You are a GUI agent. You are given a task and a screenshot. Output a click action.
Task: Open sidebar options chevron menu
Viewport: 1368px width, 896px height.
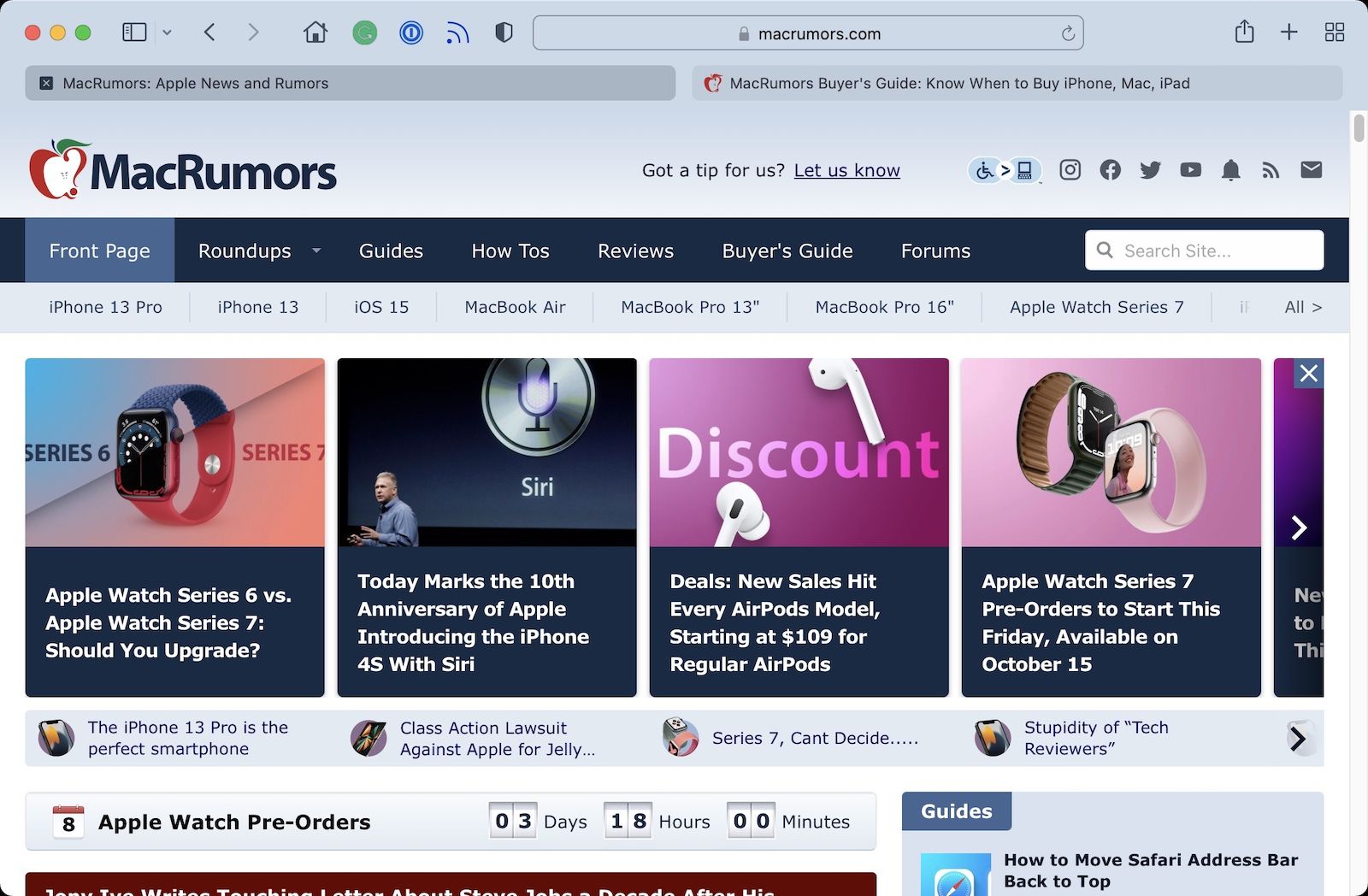tap(167, 32)
